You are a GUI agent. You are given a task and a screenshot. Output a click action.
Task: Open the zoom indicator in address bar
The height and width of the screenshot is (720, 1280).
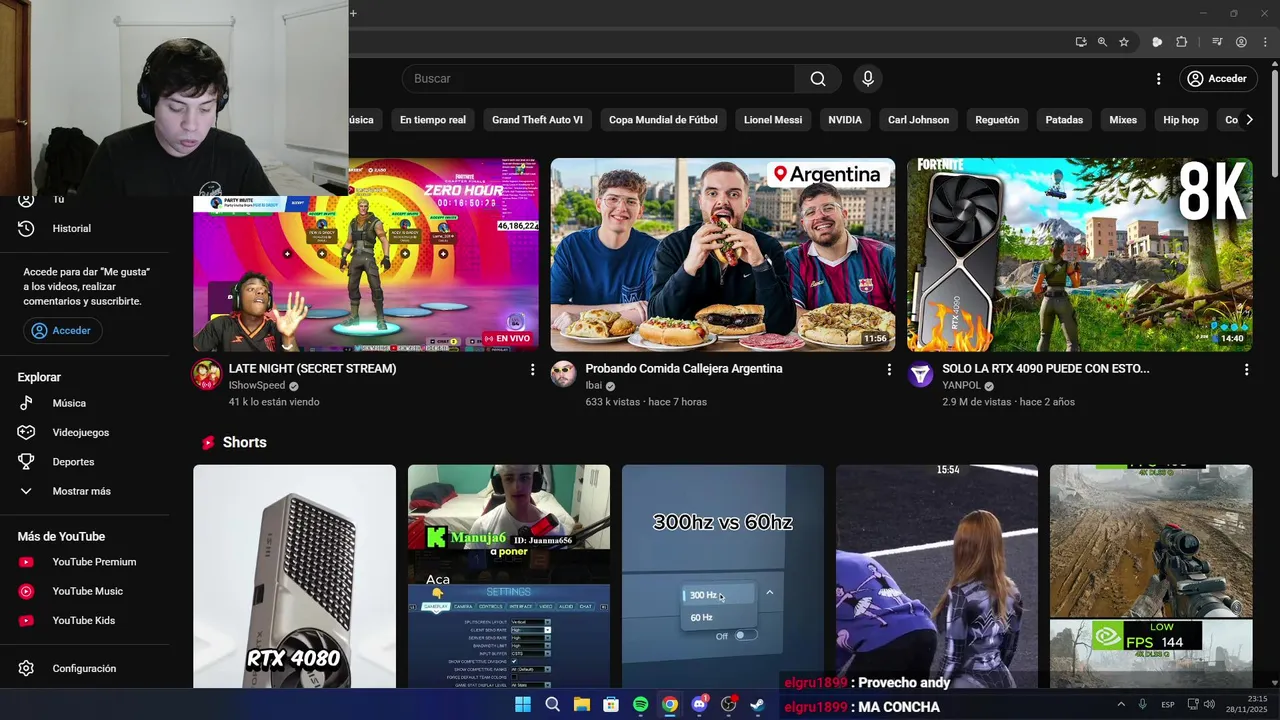pos(1102,42)
